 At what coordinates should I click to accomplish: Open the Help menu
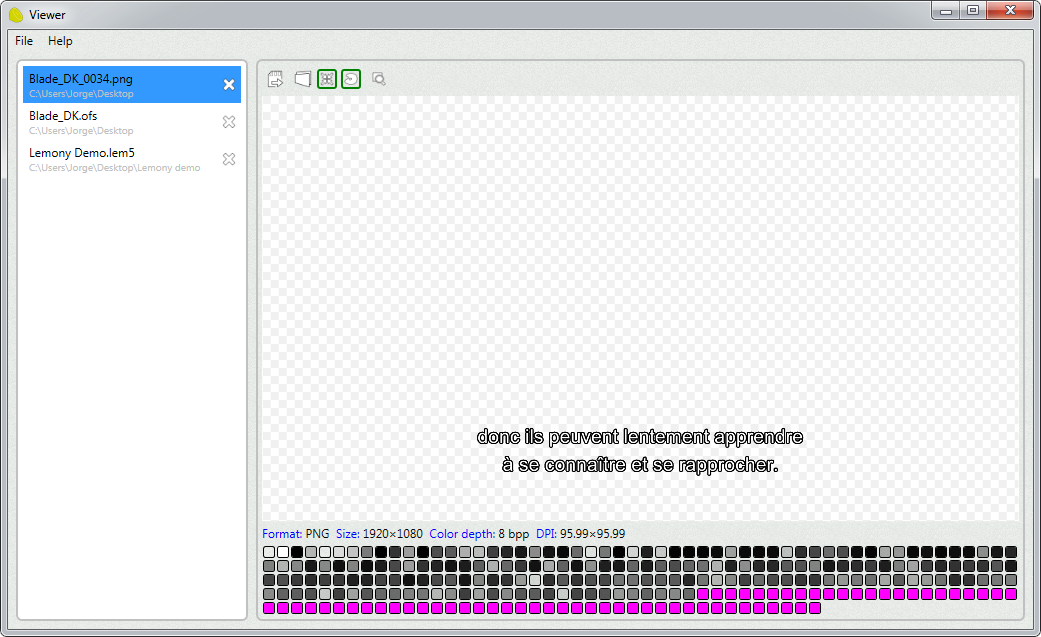[x=60, y=41]
